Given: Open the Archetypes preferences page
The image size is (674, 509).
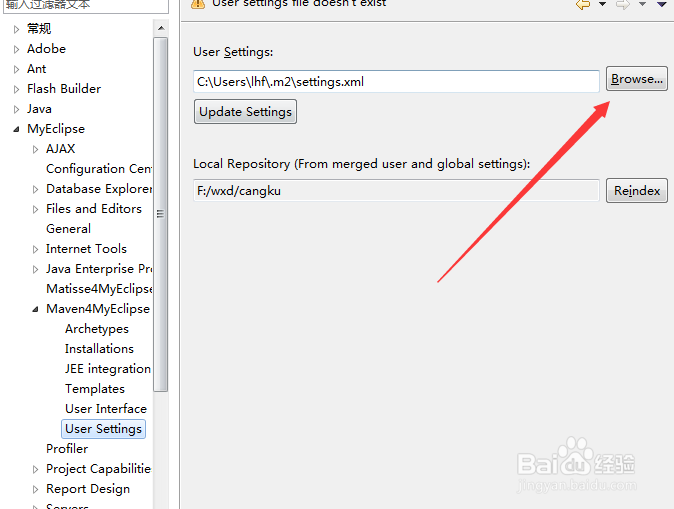Looking at the screenshot, I should [x=97, y=328].
